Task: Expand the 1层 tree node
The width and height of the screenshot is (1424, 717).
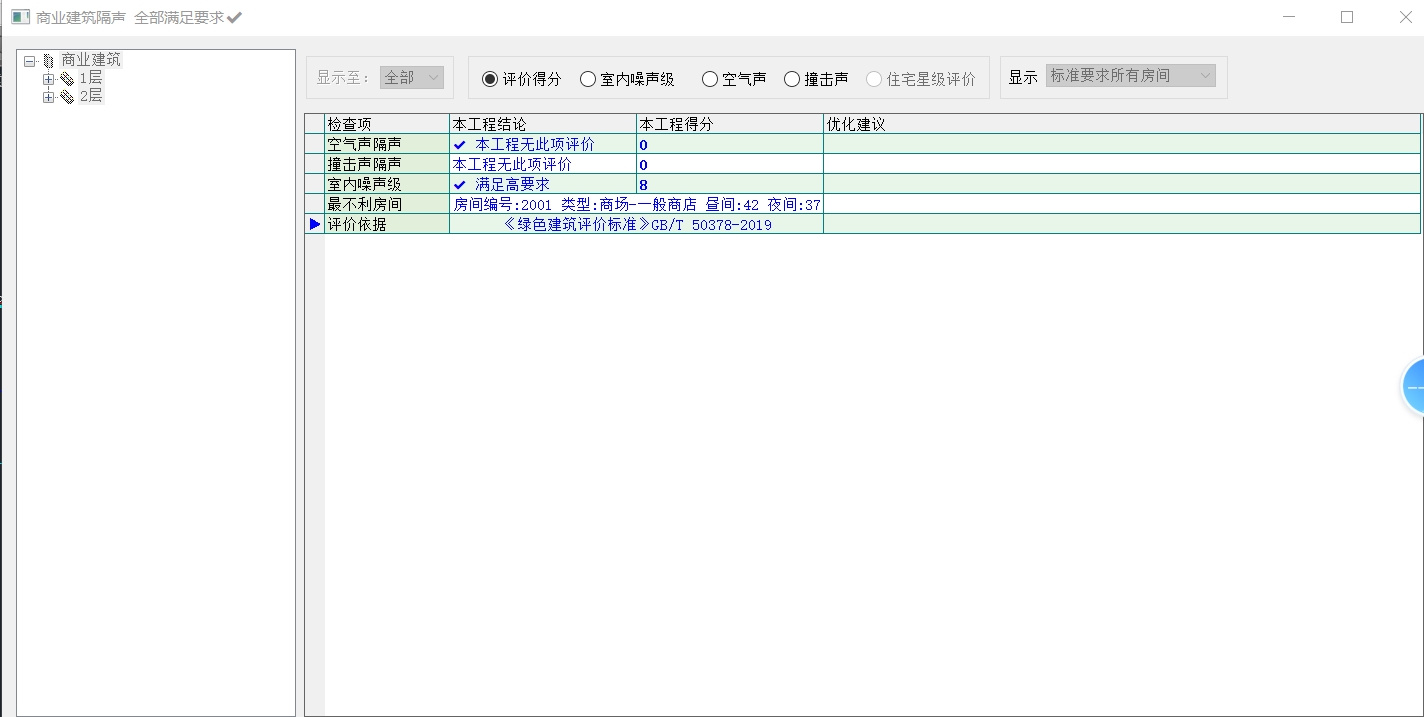Action: (48, 79)
